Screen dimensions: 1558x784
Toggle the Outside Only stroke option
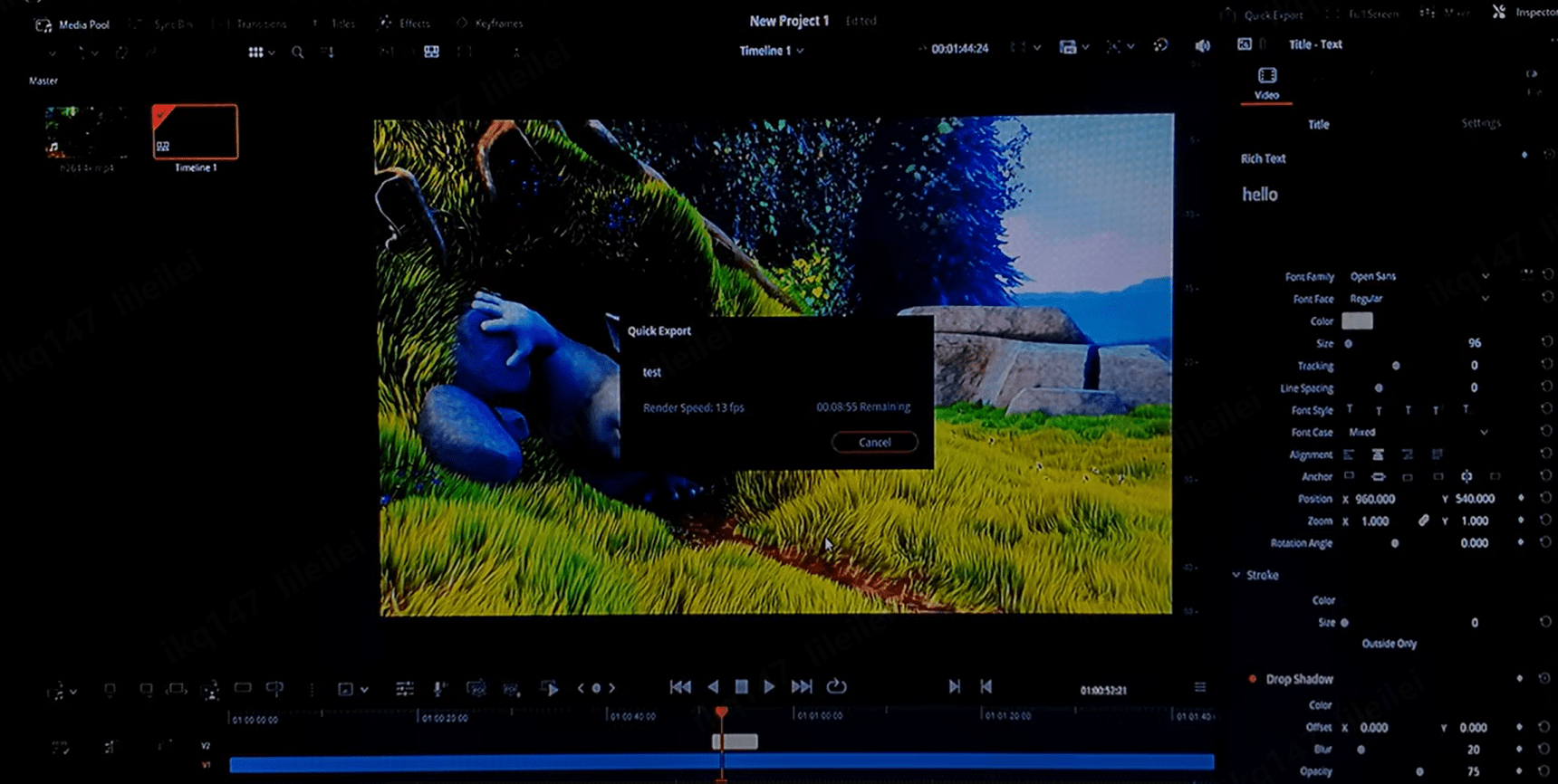(1390, 644)
